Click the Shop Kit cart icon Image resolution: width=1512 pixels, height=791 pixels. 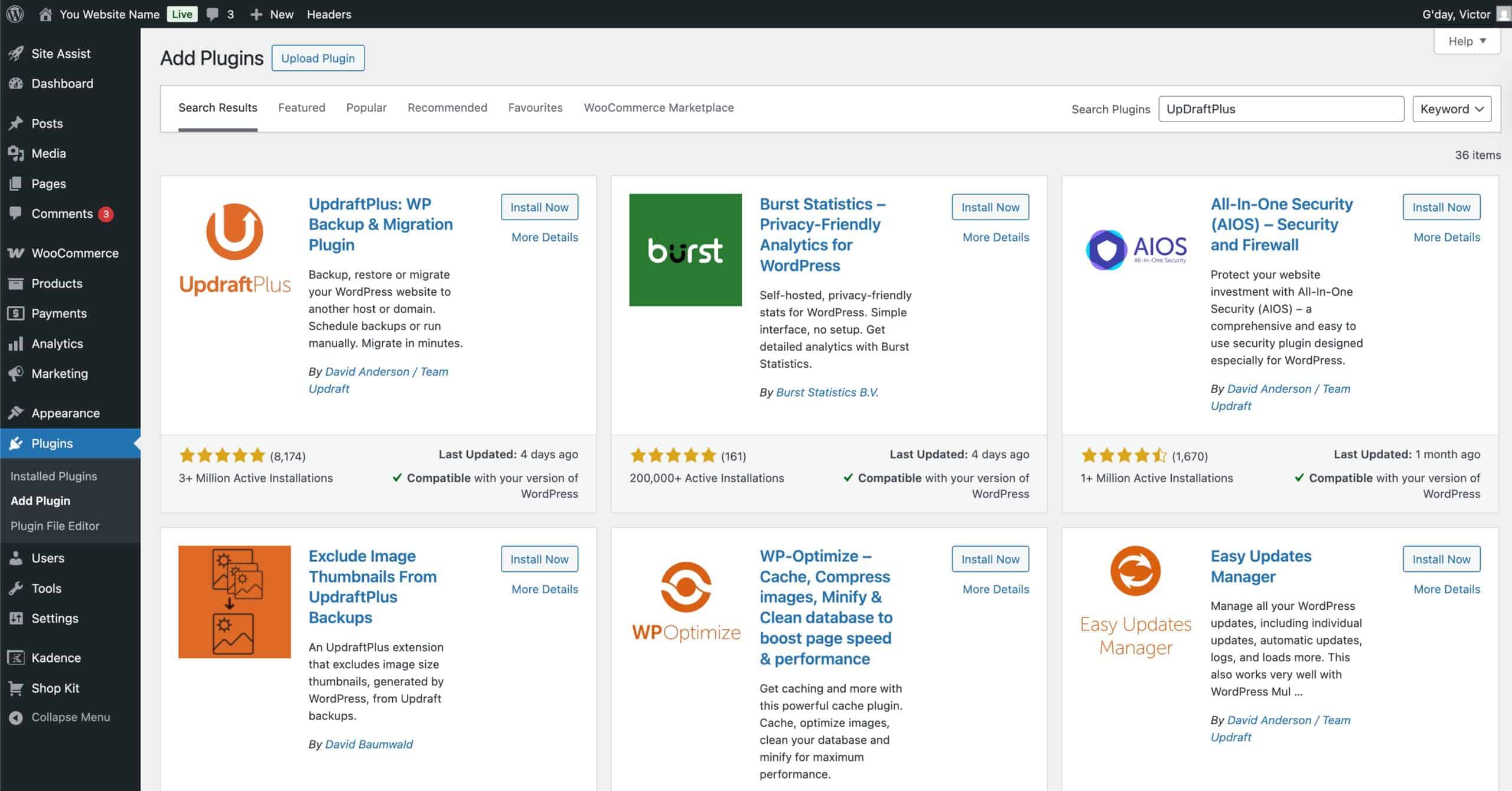tap(16, 688)
